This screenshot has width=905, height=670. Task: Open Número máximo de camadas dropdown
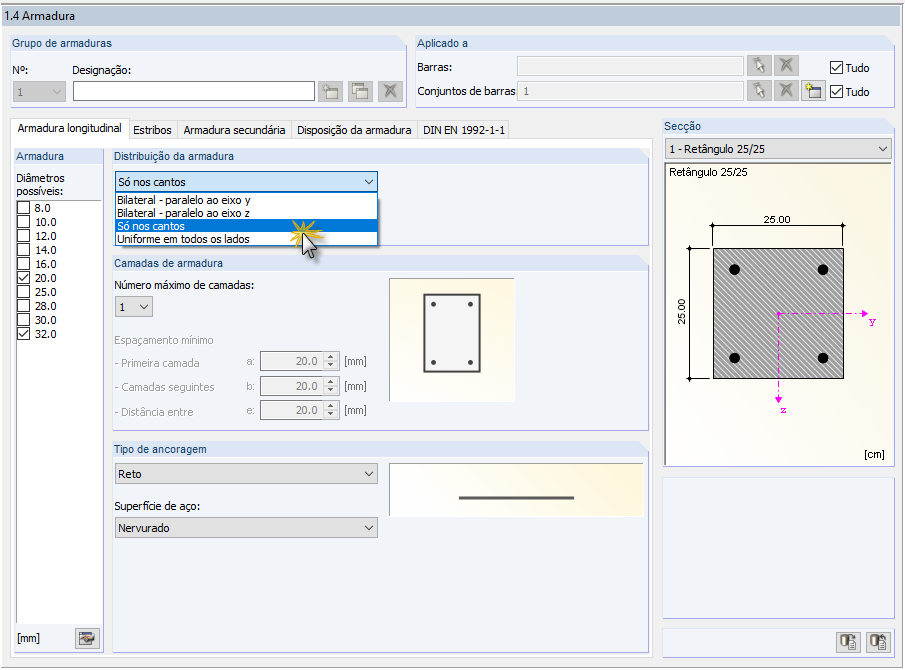click(134, 307)
